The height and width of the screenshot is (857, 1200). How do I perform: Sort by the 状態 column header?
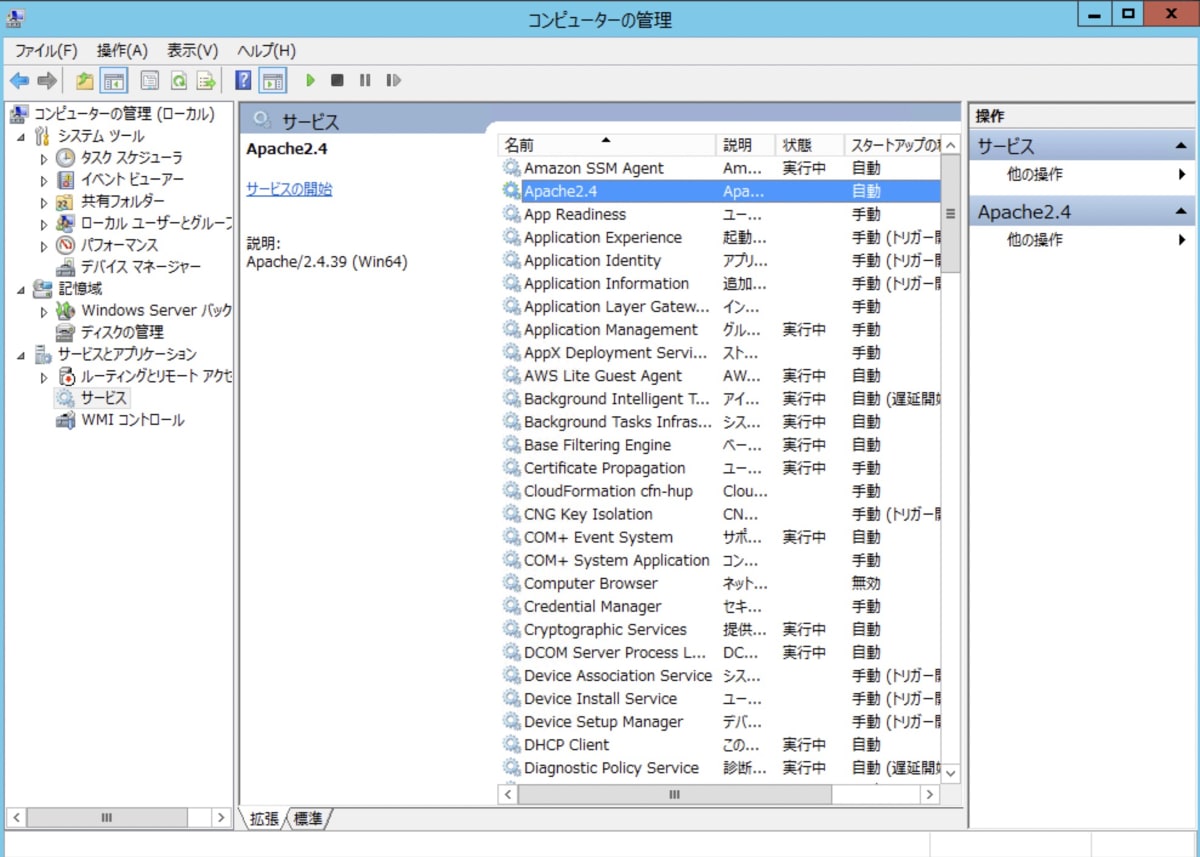[x=809, y=145]
